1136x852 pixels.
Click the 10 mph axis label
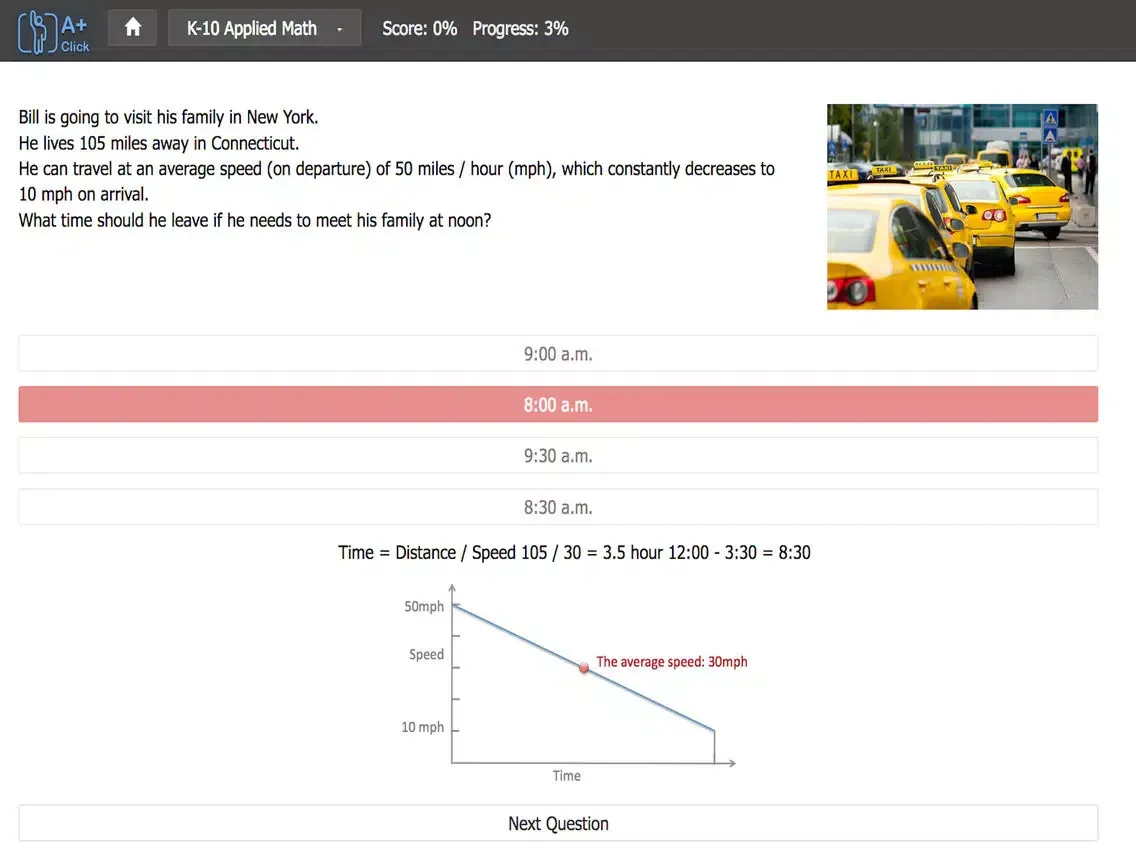(x=422, y=727)
